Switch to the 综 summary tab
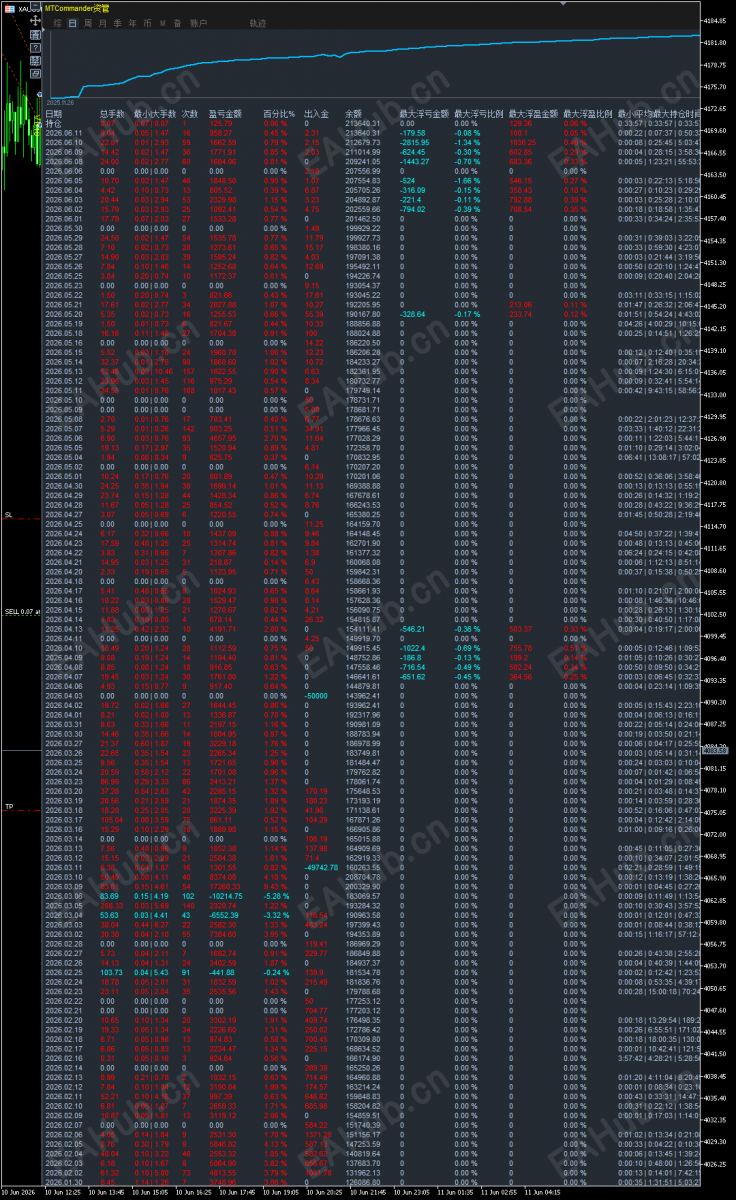This screenshot has width=736, height=1200. click(x=58, y=23)
